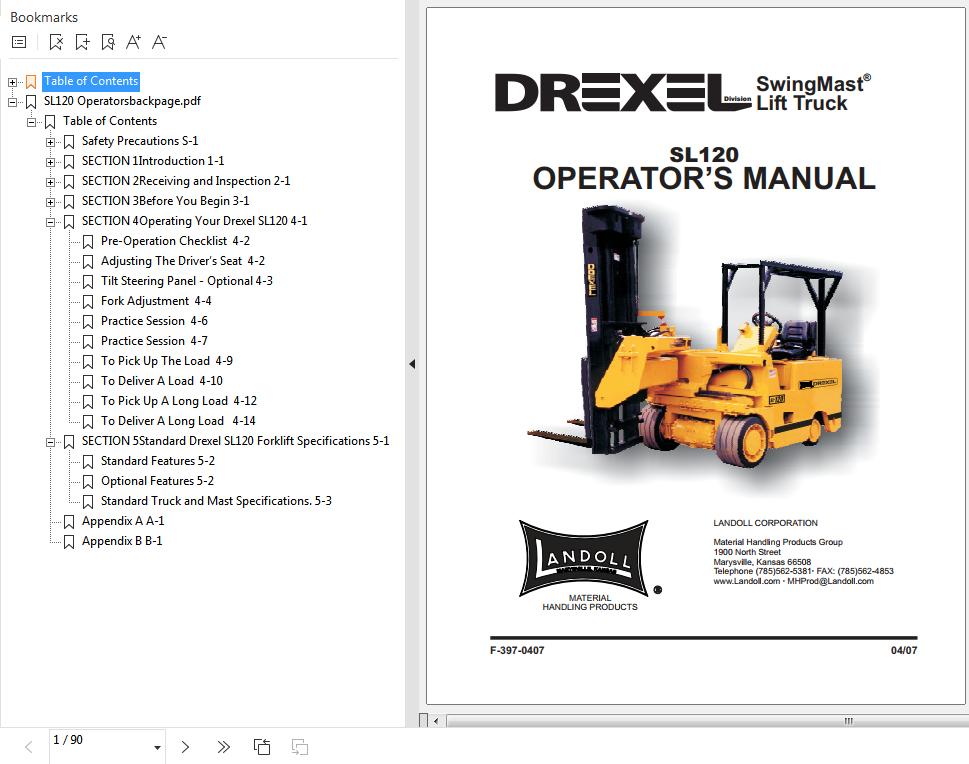Screen dimensions: 969x764
Task: Collapse the SL120 Operatorsbackpage.pdf bookmark
Action: (x=12, y=102)
